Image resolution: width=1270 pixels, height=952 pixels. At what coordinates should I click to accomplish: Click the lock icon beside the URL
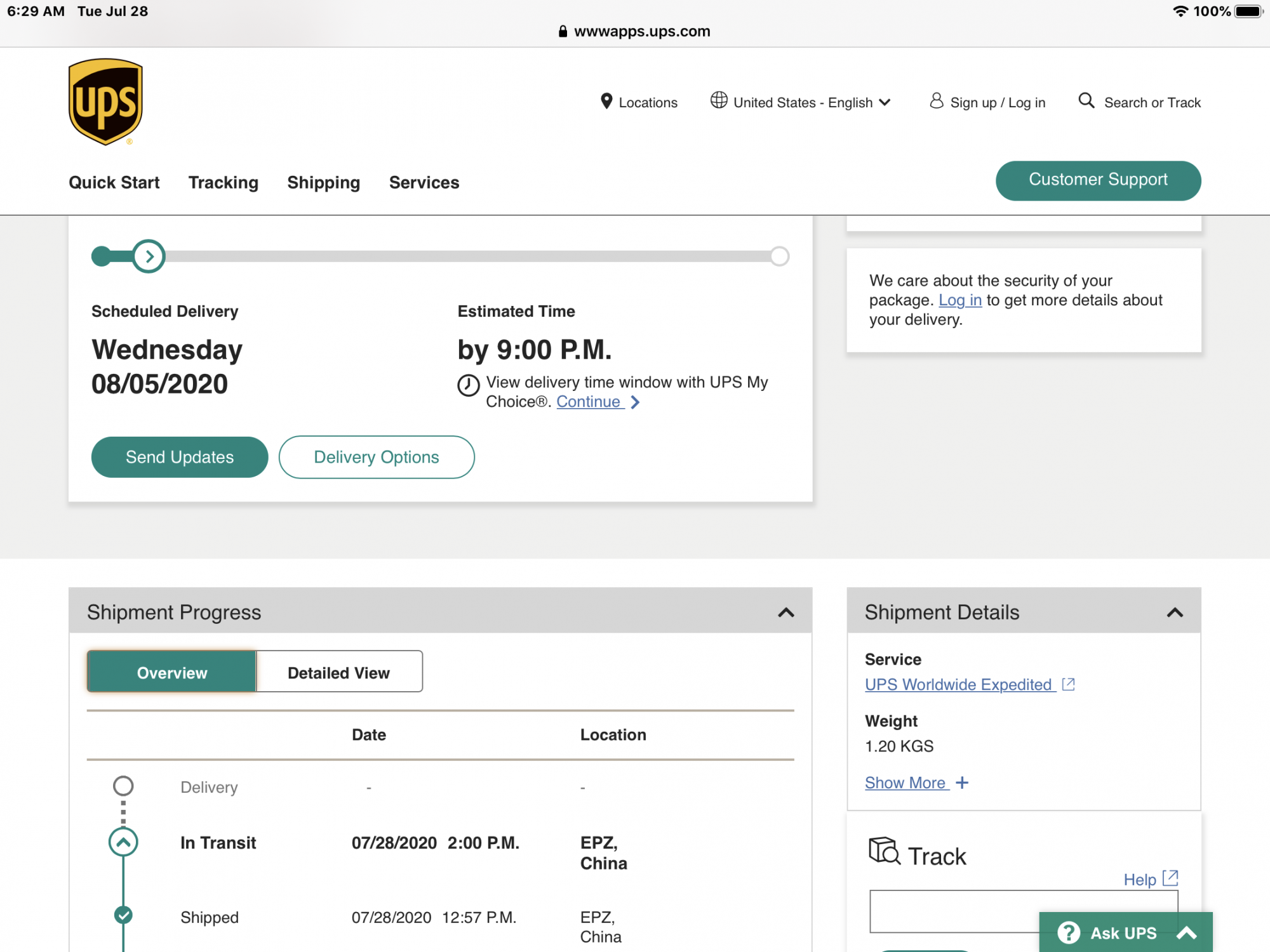click(x=563, y=31)
